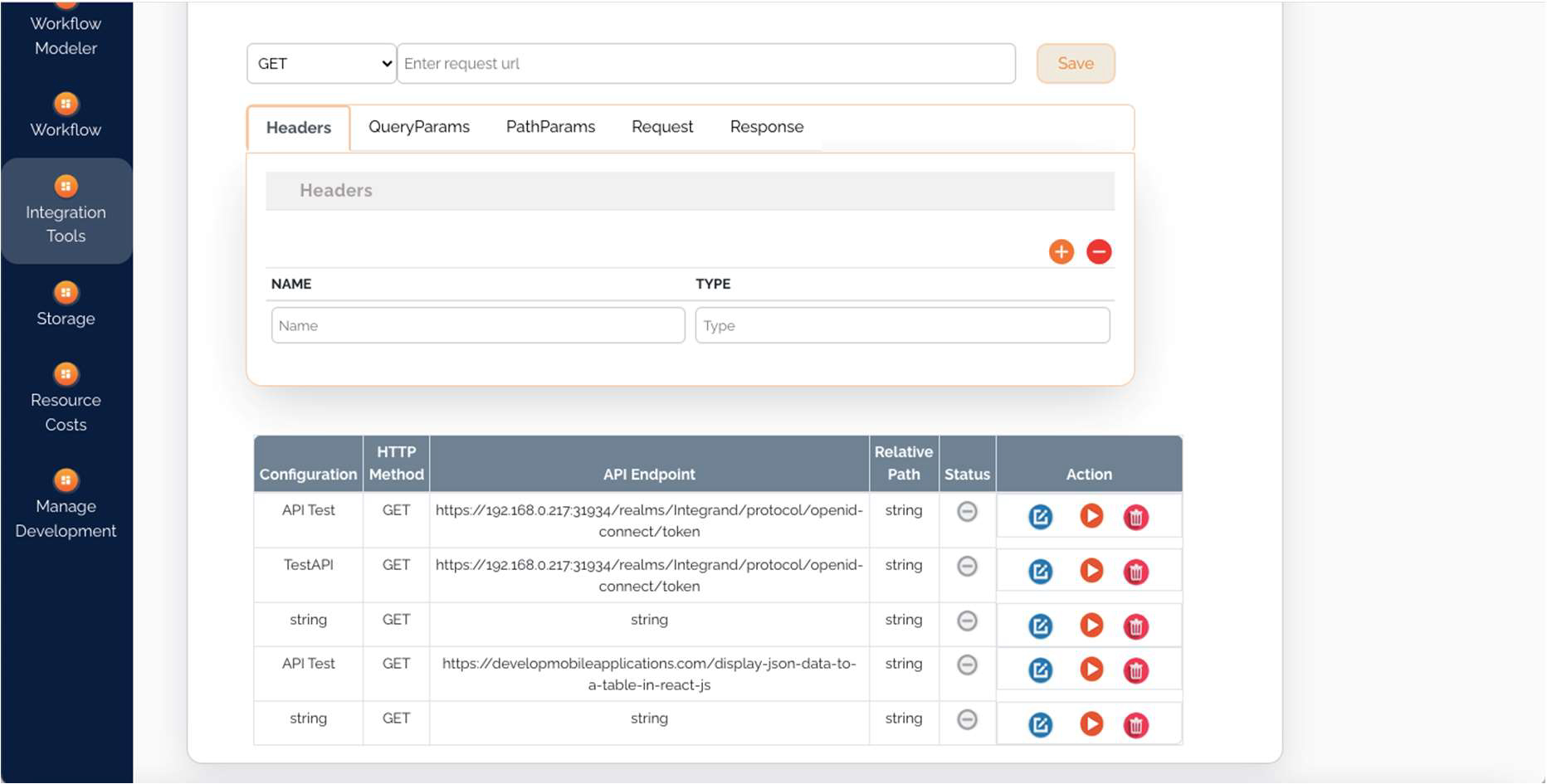Image resolution: width=1547 pixels, height=784 pixels.
Task: Delete the last string configuration row
Action: (x=1135, y=725)
